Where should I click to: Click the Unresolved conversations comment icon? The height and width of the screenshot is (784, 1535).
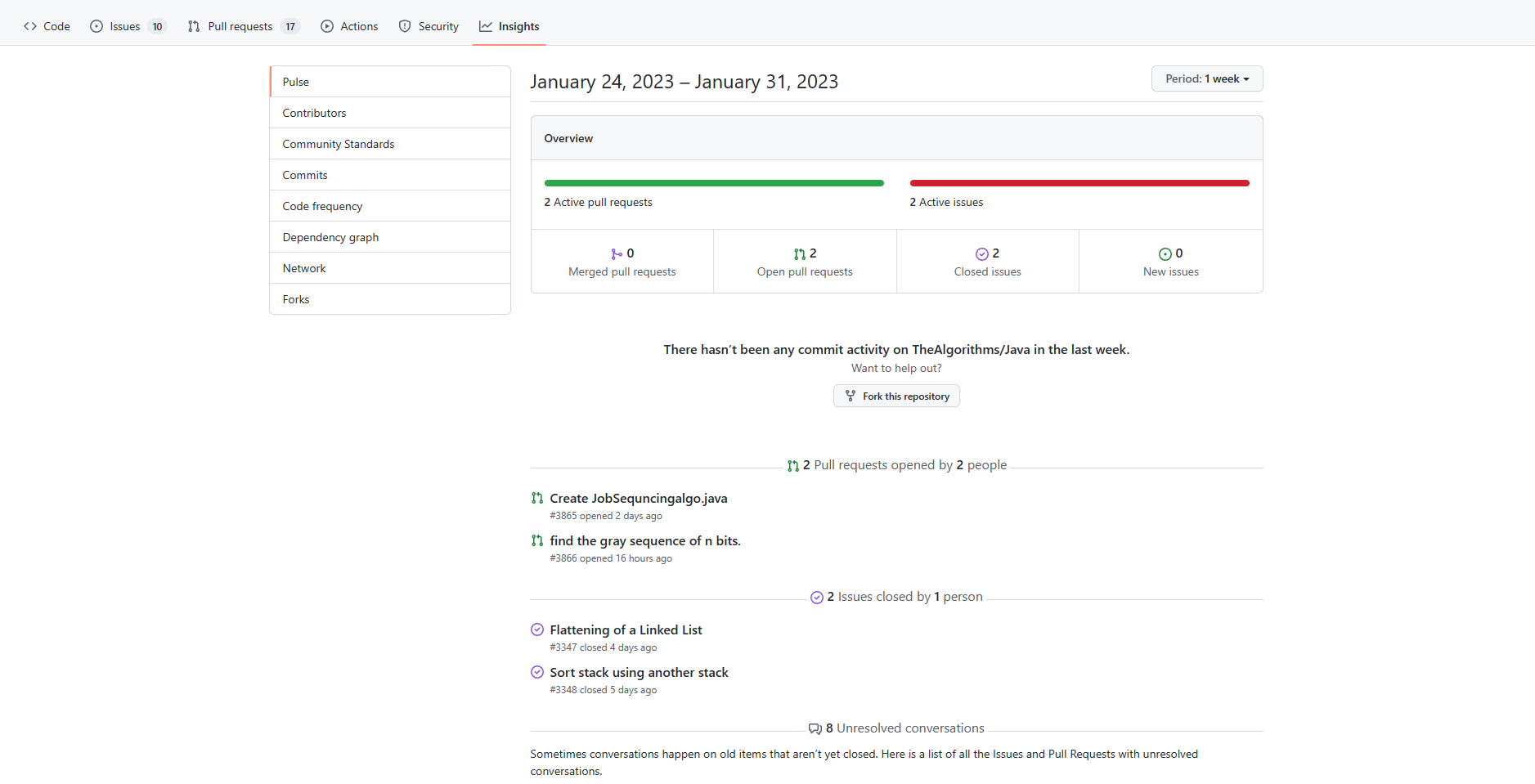[815, 729]
